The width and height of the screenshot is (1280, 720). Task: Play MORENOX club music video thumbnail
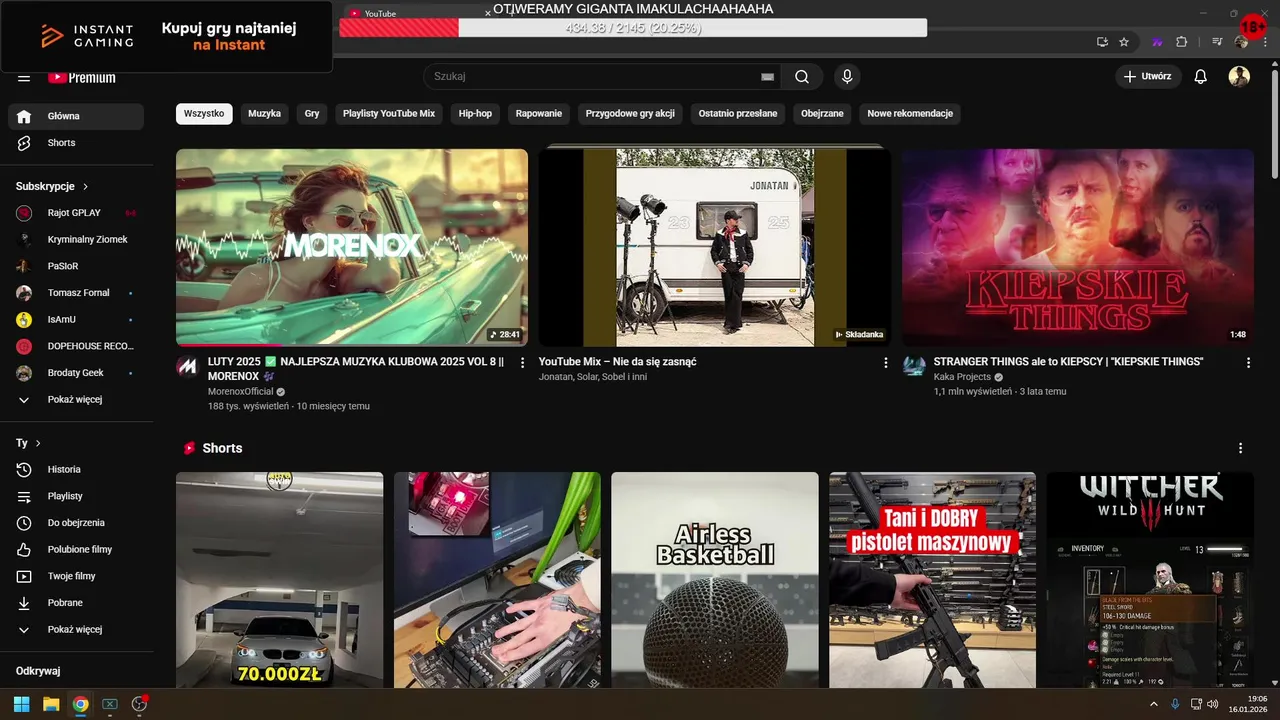(x=352, y=247)
